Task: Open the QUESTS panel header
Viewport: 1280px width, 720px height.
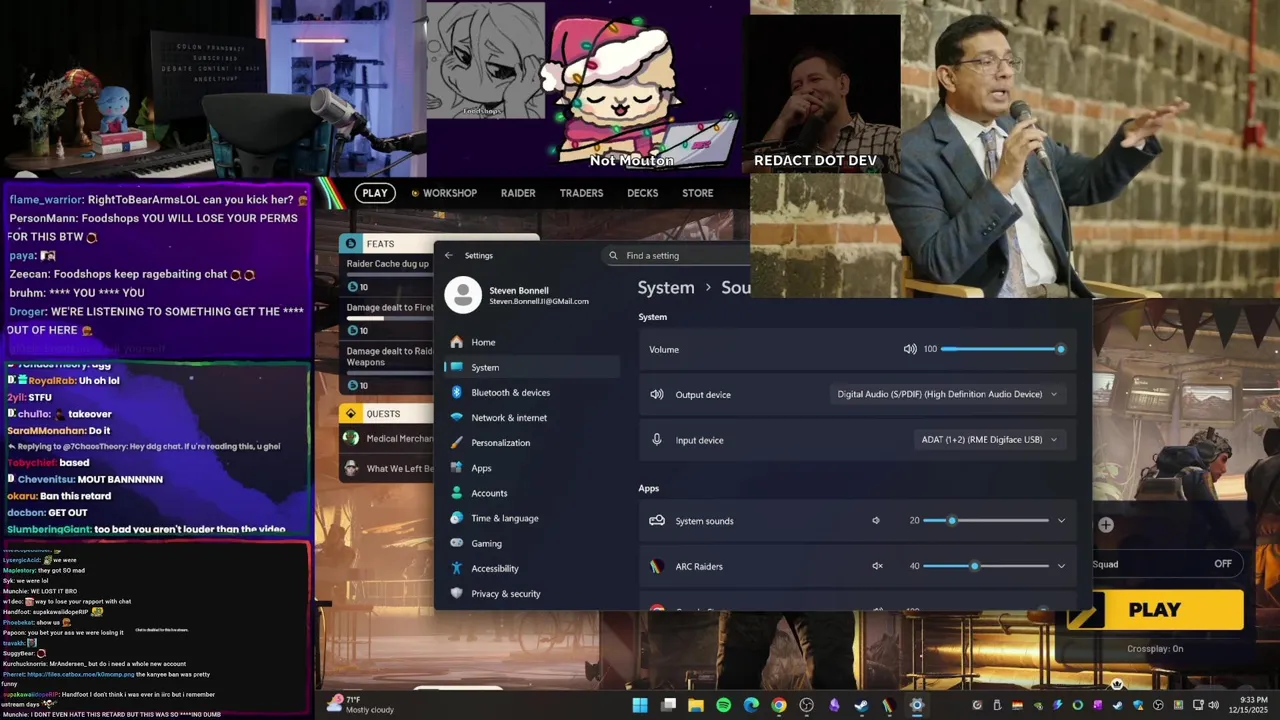Action: [387, 413]
